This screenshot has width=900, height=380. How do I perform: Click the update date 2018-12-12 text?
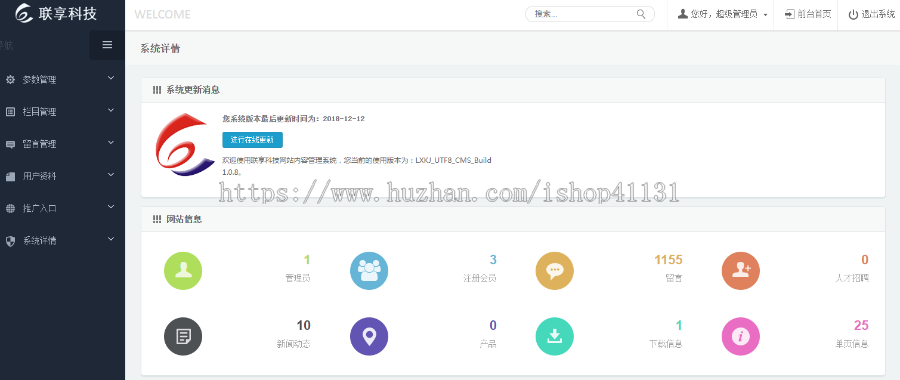(x=343, y=119)
